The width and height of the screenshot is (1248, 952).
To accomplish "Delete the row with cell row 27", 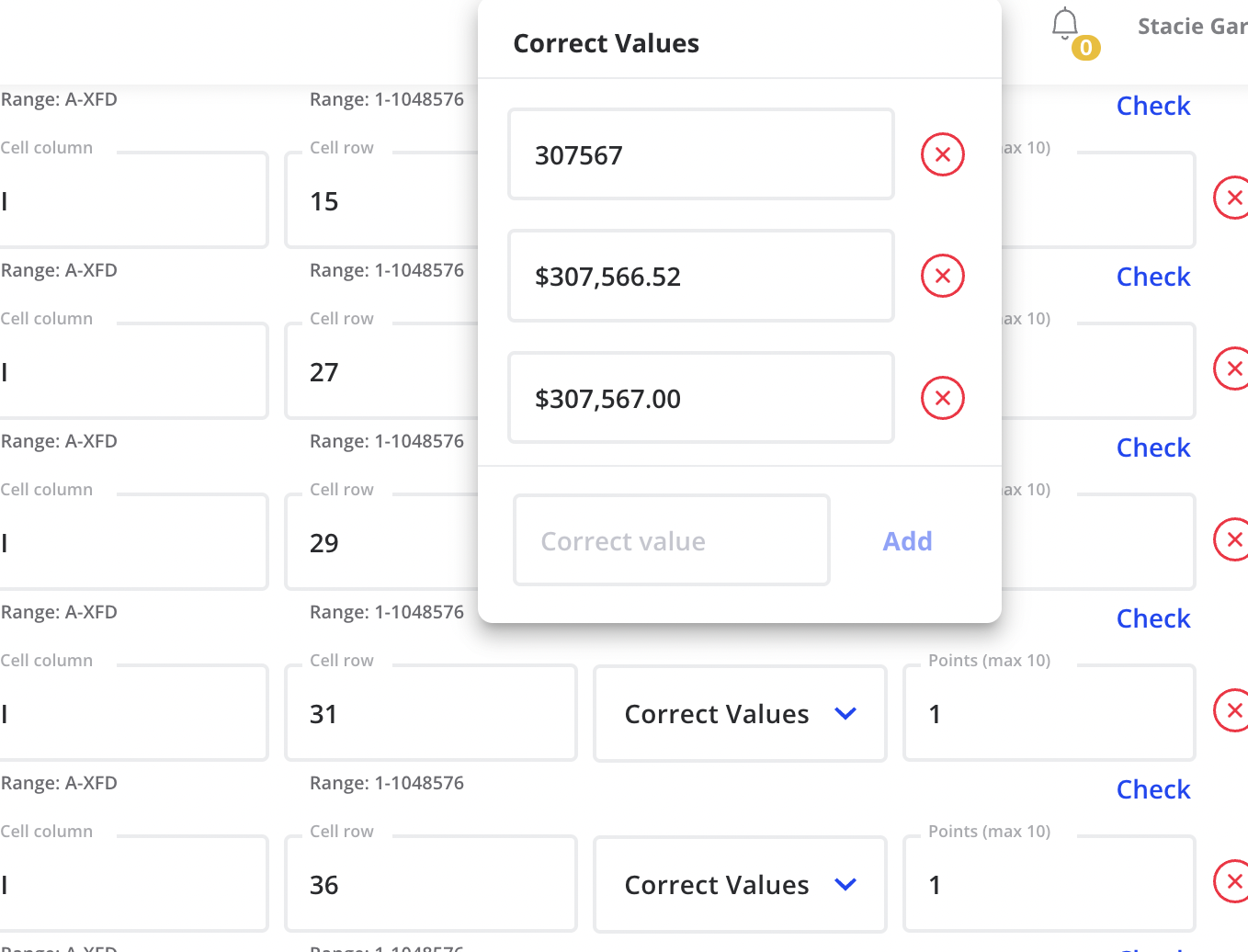I will (x=1232, y=368).
